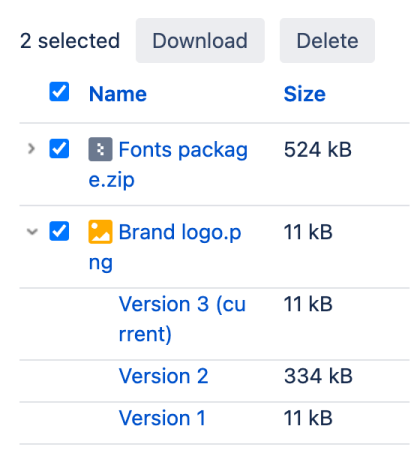The image size is (410, 453).
Task: Open the Version 2 link
Action: click(164, 376)
